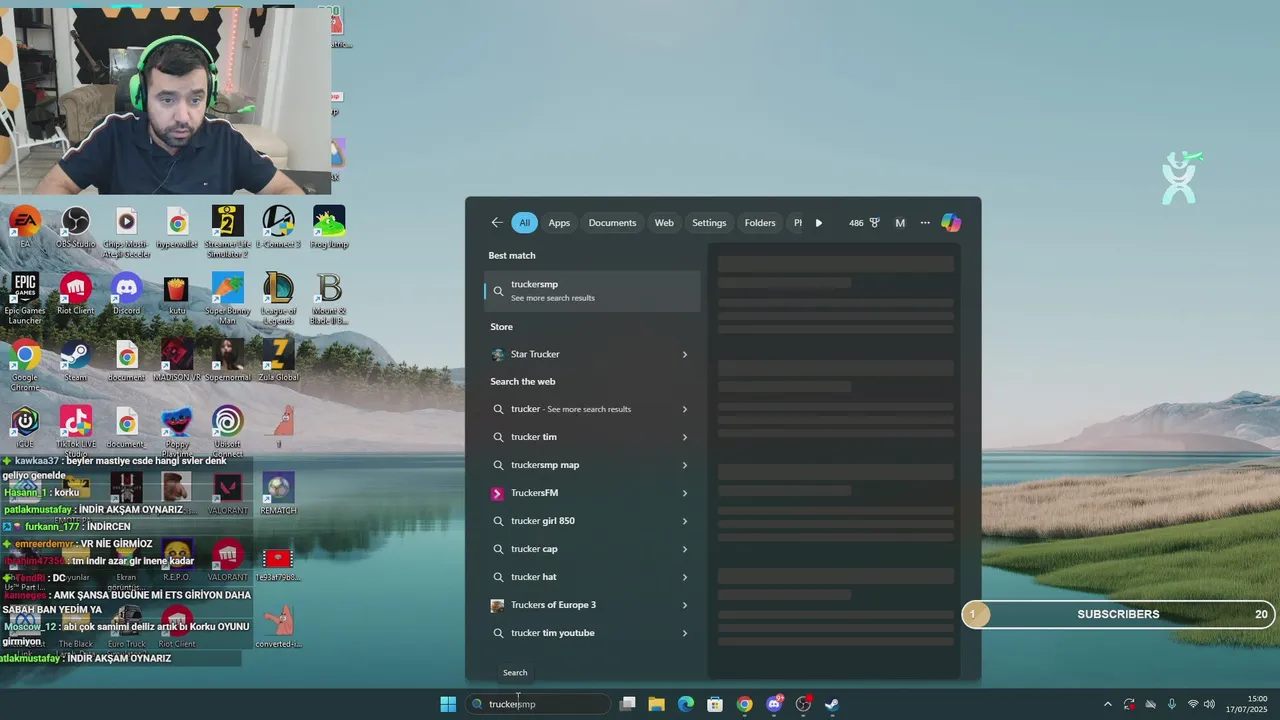Image resolution: width=1280 pixels, height=720 pixels.
Task: Select Truckers of Europe 3 result
Action: coord(592,605)
